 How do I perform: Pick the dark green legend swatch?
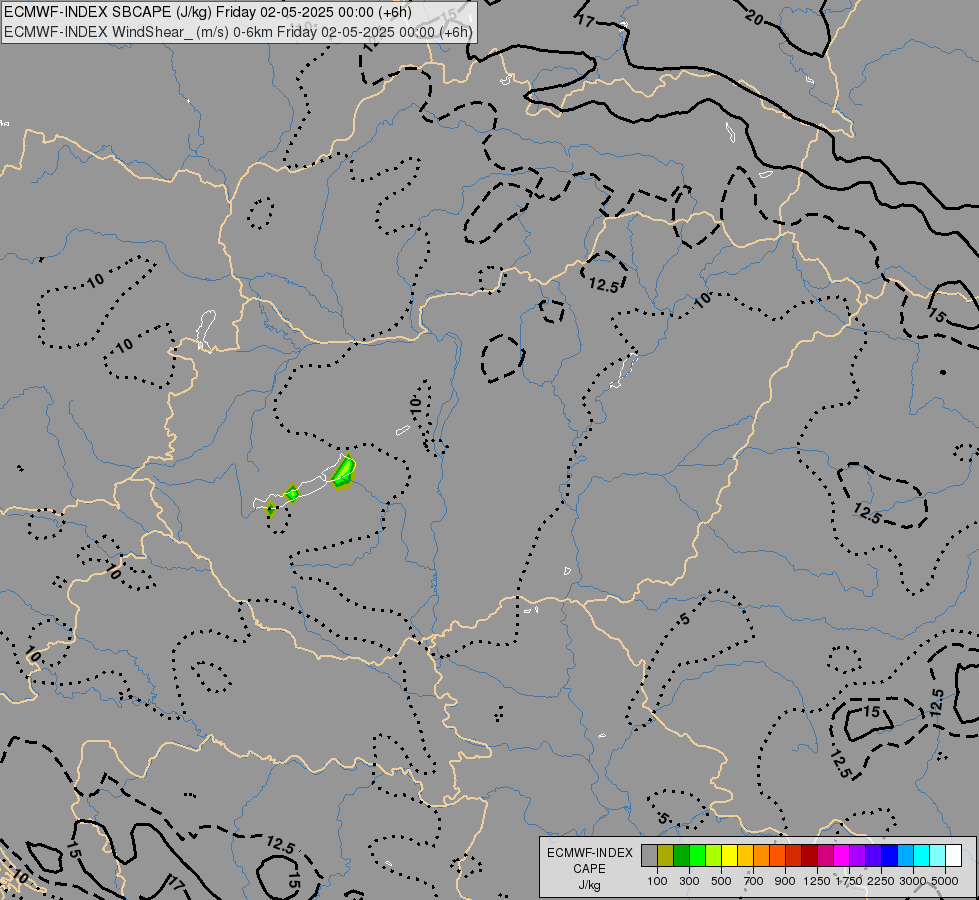(682, 856)
